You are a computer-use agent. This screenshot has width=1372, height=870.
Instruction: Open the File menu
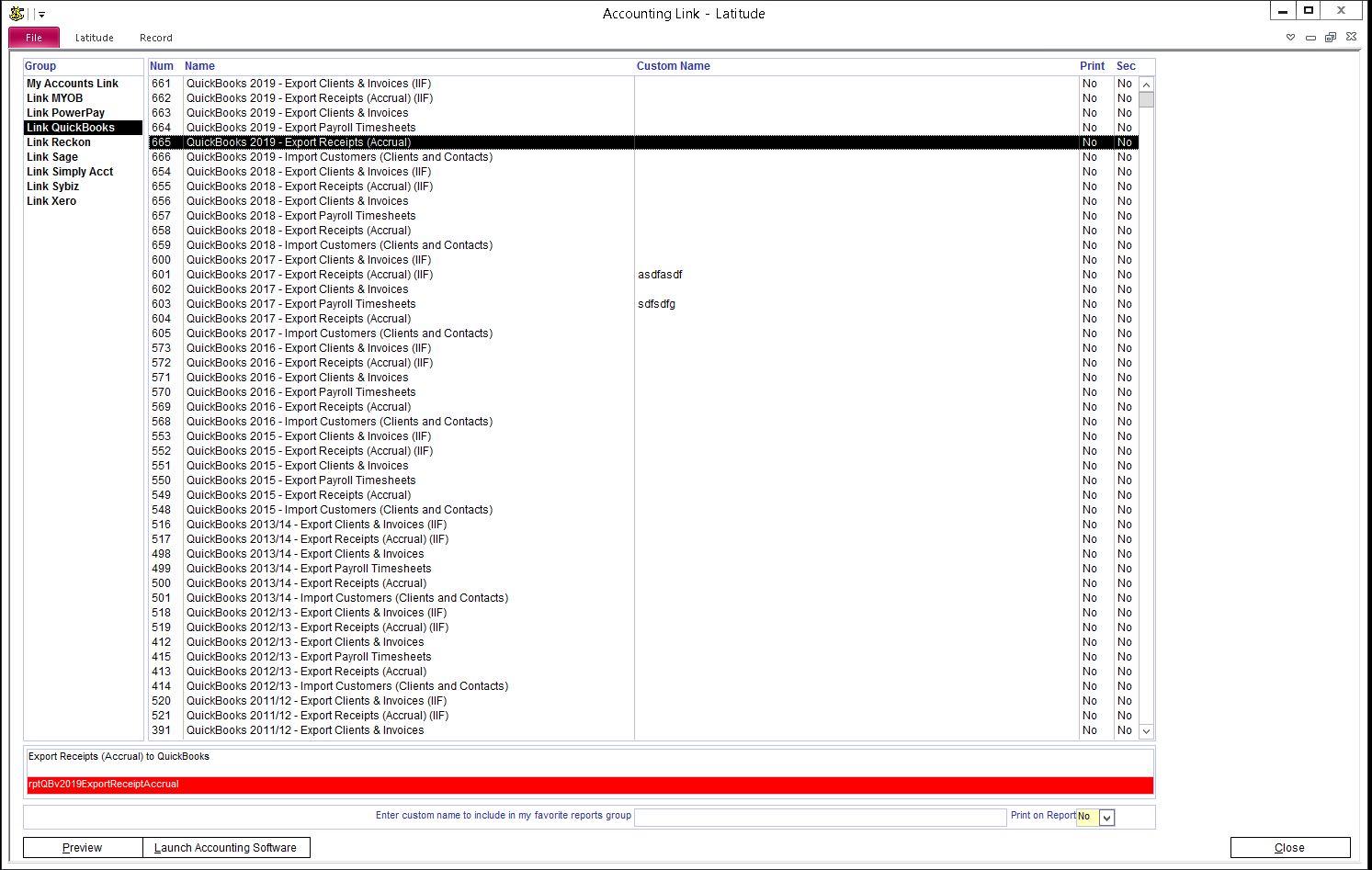click(34, 38)
